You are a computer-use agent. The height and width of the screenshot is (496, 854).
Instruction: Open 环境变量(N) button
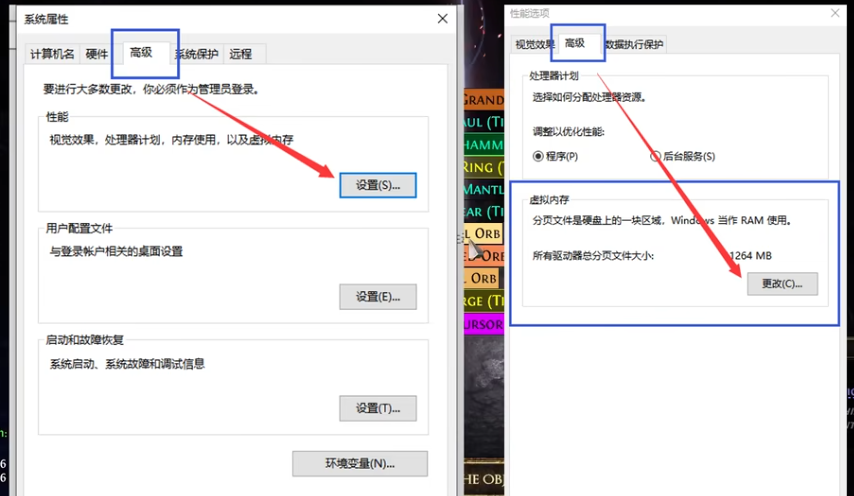point(360,463)
